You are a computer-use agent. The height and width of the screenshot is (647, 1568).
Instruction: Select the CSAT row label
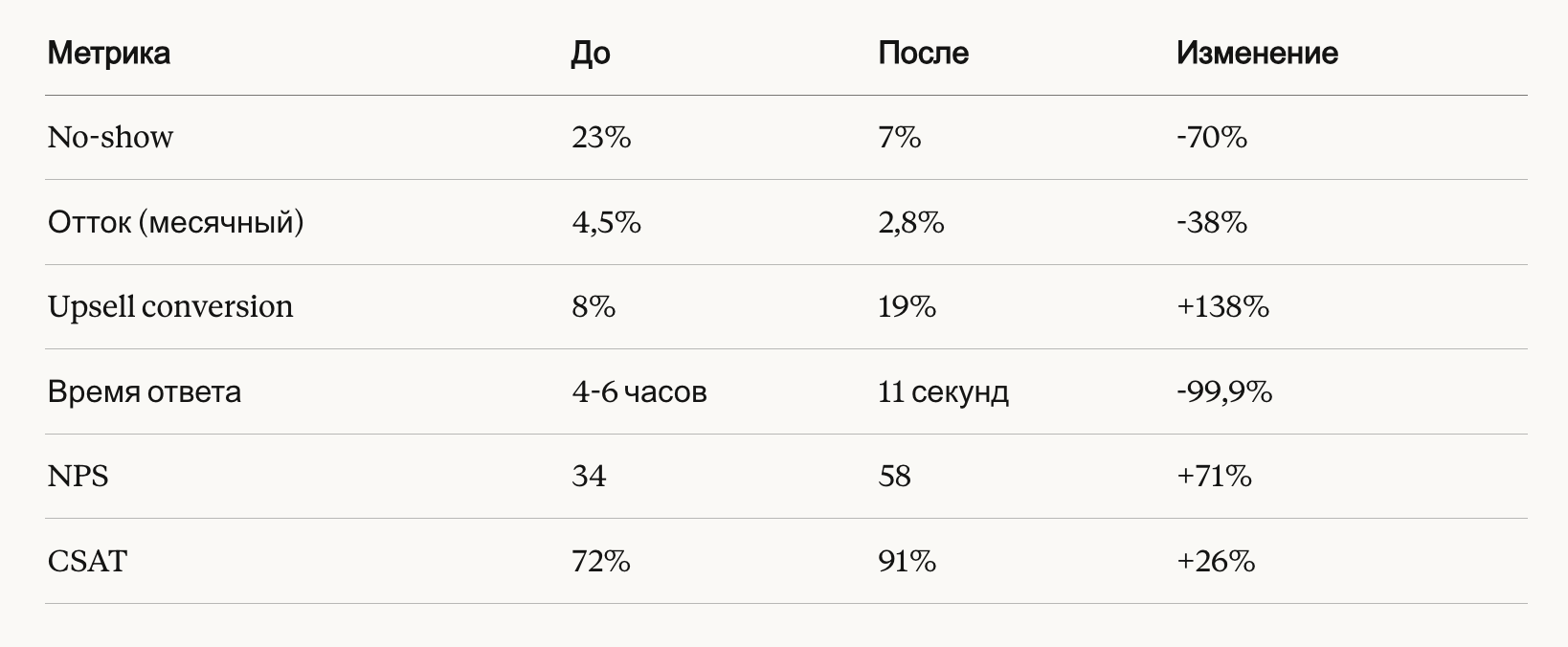coord(87,561)
